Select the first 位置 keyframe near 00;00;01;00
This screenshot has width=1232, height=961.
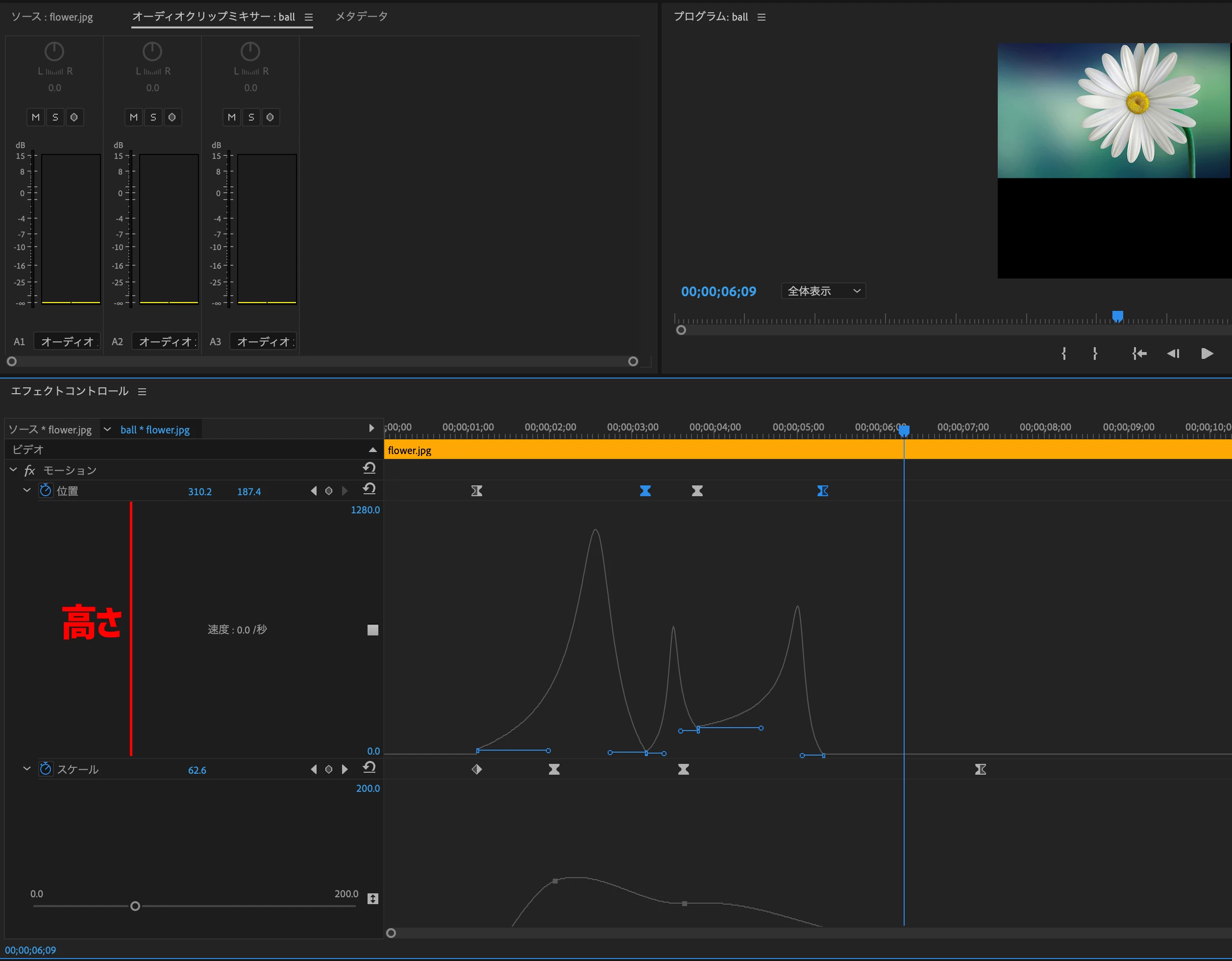477,491
